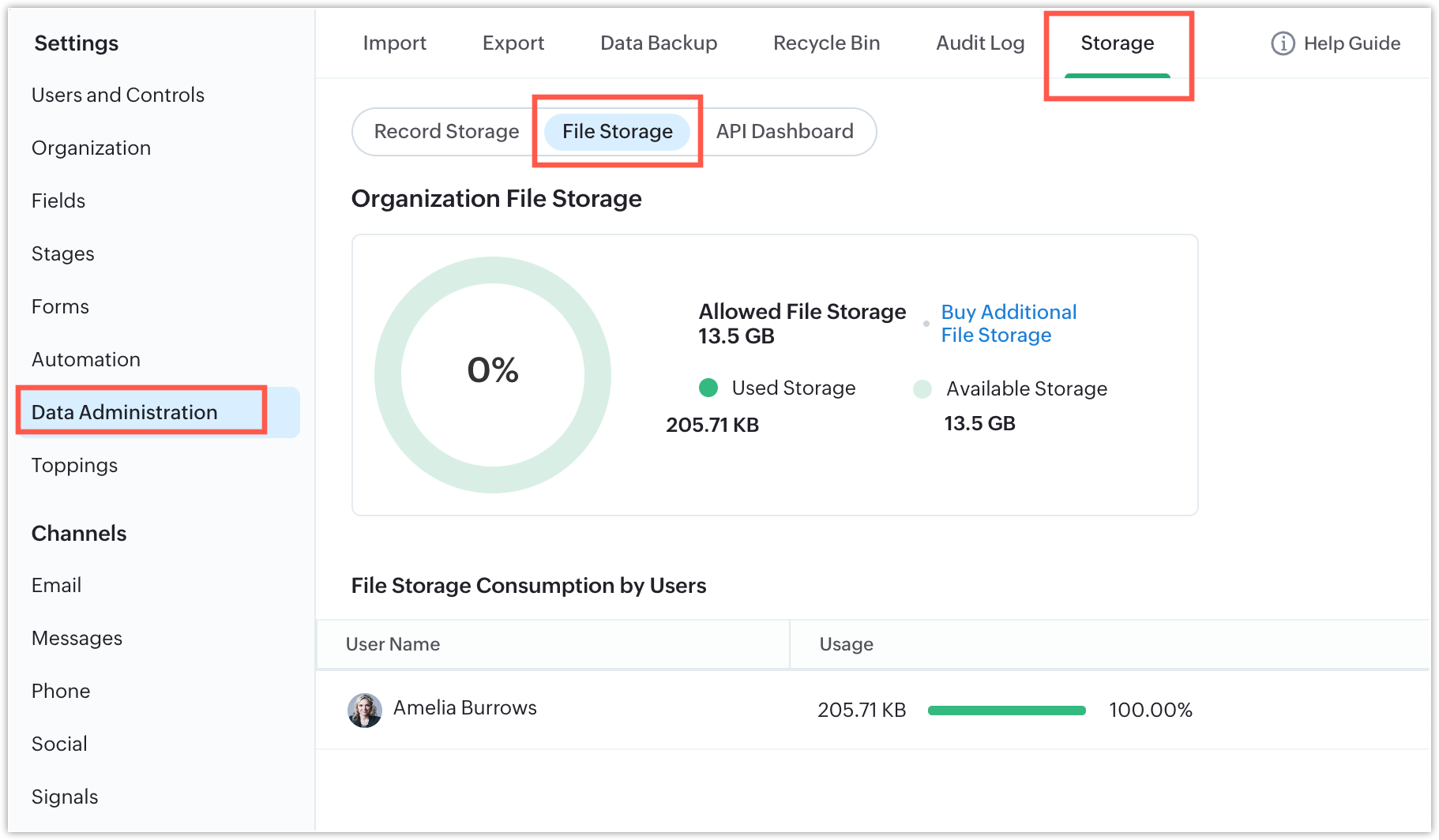The height and width of the screenshot is (840, 1439).
Task: Click Buy Additional File Storage link
Action: click(1008, 324)
